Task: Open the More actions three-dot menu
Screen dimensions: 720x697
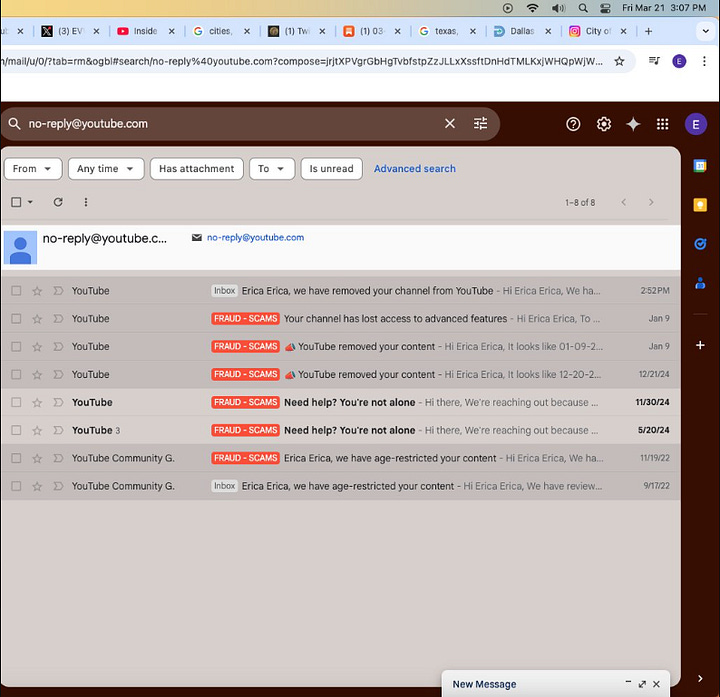Action: [x=85, y=202]
